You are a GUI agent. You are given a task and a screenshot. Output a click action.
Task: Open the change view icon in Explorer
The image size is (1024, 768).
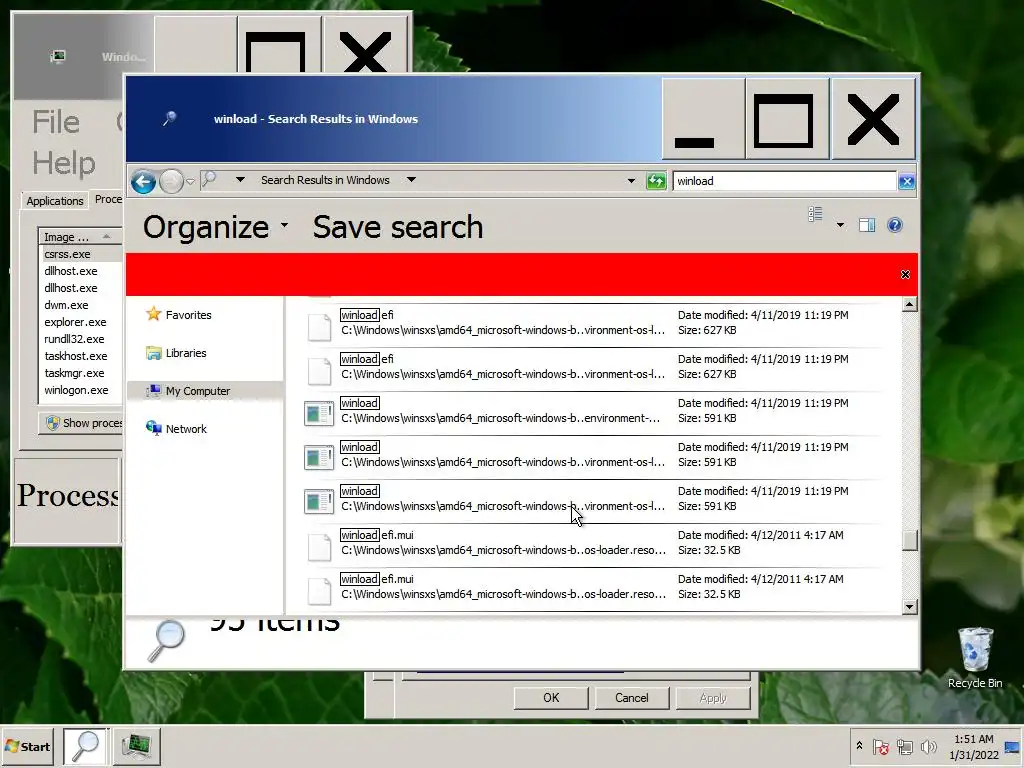point(815,215)
